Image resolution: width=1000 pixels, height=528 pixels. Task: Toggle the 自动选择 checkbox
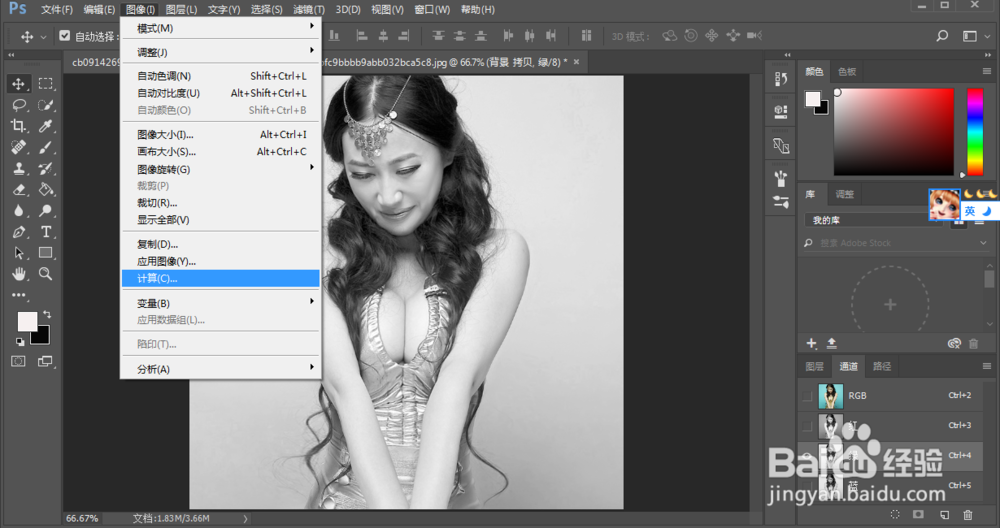pos(65,36)
